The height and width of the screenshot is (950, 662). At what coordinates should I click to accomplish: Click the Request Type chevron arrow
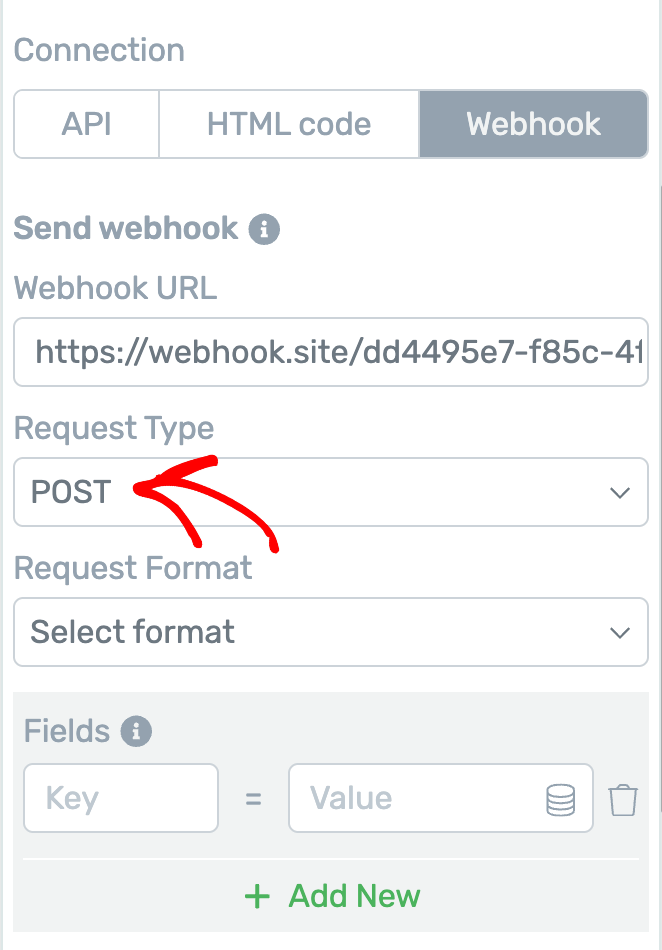click(620, 492)
